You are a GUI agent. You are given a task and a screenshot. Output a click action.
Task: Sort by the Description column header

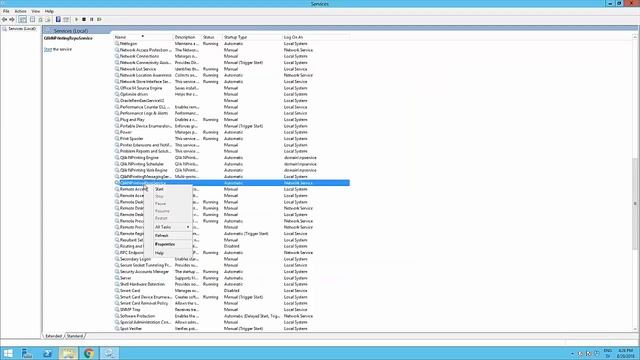click(x=187, y=37)
